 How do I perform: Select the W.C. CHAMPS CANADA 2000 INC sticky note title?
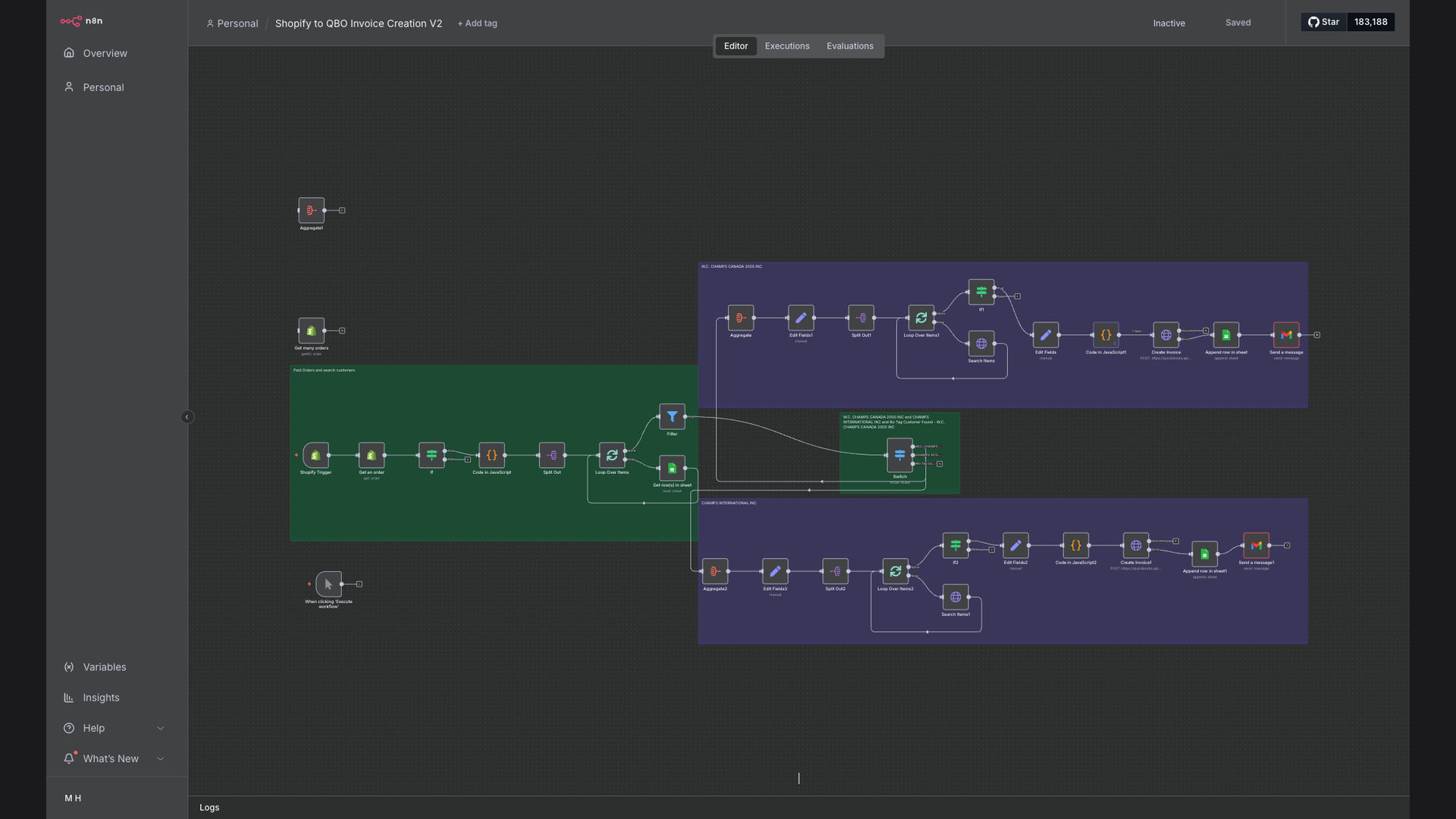coord(732,267)
